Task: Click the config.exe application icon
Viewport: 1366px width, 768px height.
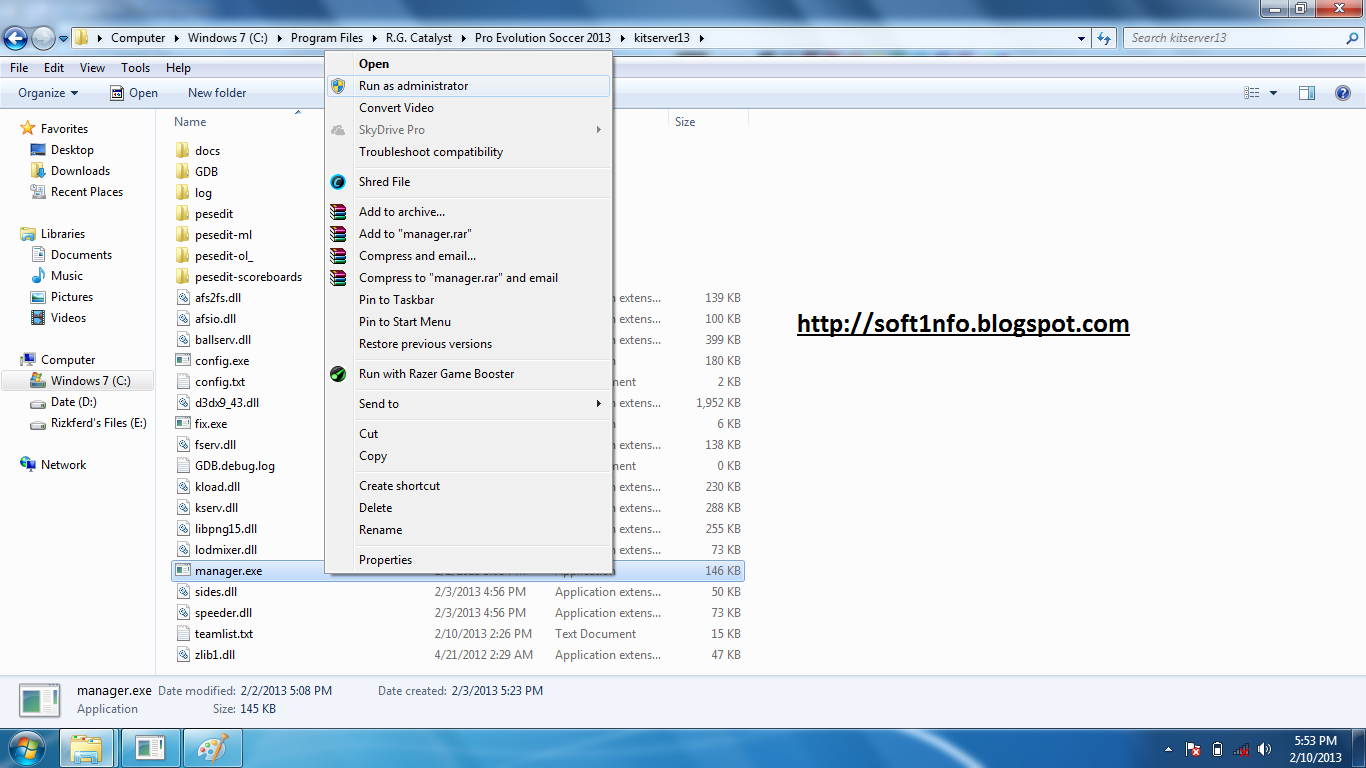Action: [x=182, y=361]
